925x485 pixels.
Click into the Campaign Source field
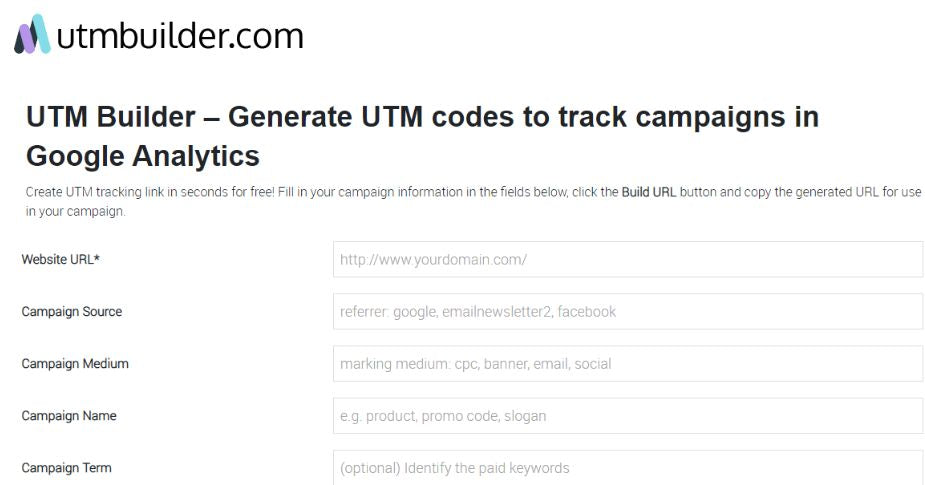(x=627, y=312)
